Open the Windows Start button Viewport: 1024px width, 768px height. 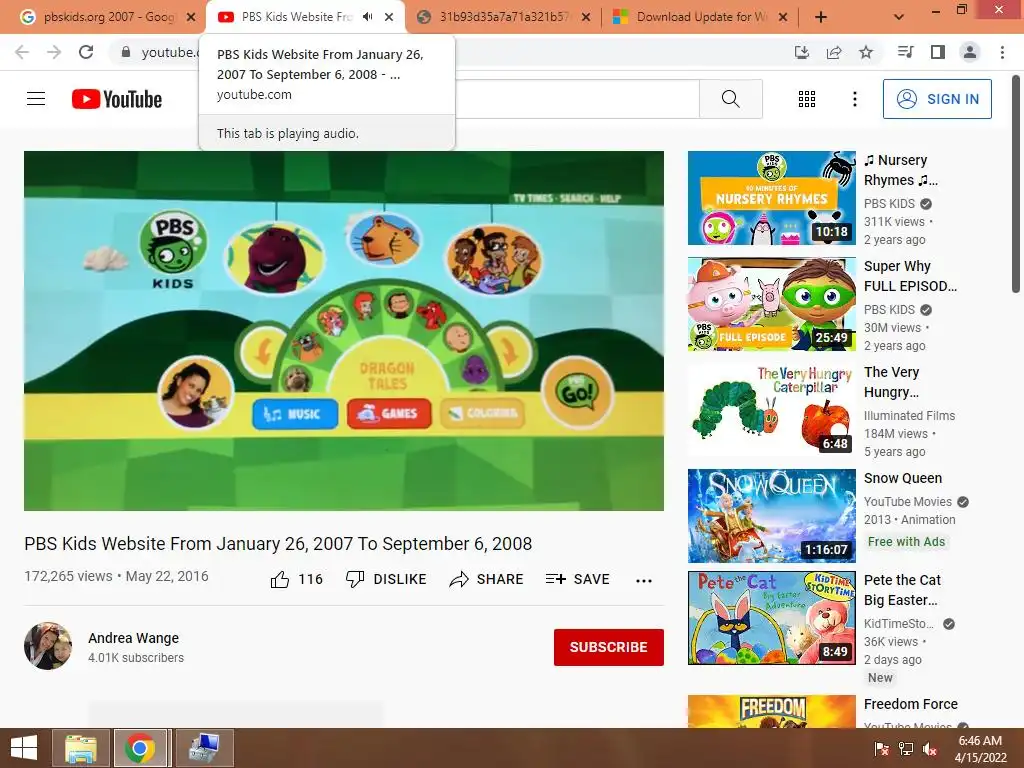click(24, 748)
